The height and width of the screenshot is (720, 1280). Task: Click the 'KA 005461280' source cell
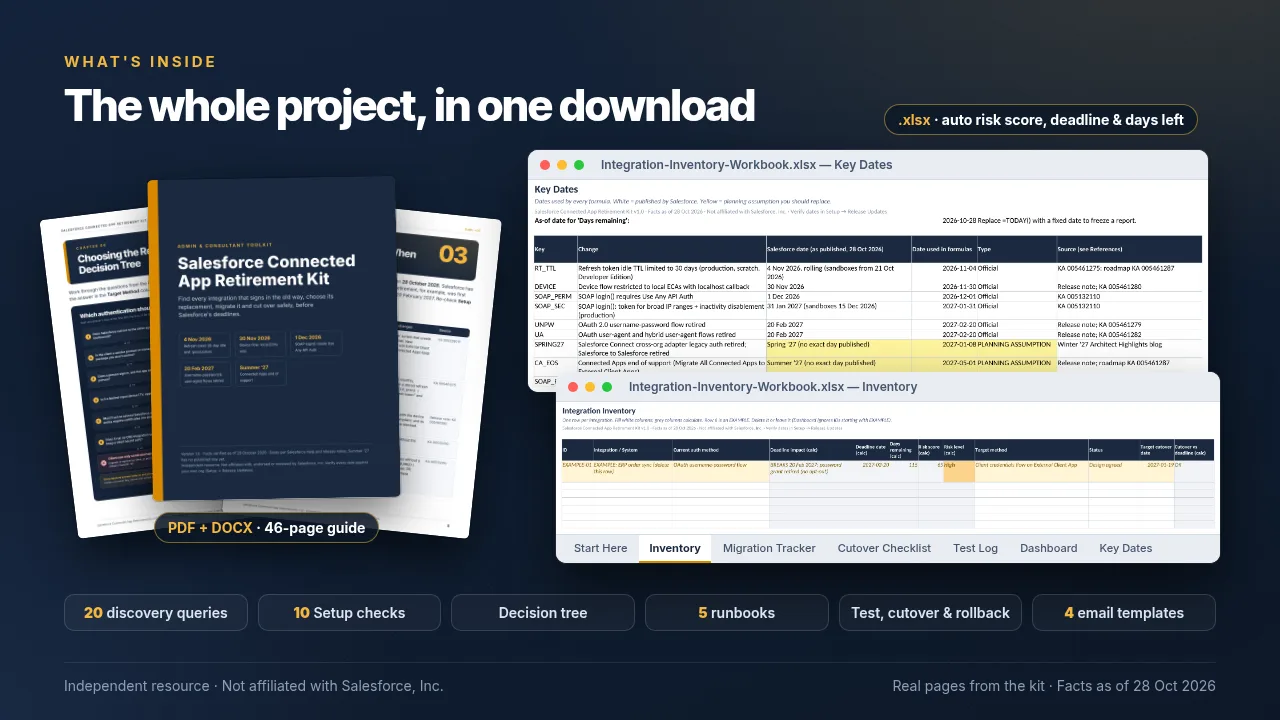[x=1129, y=286]
